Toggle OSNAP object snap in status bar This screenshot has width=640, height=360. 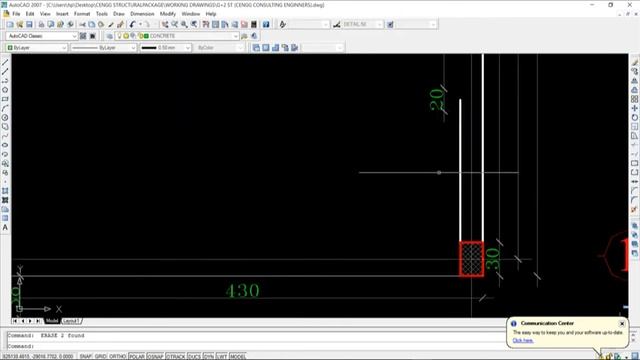(x=155, y=356)
